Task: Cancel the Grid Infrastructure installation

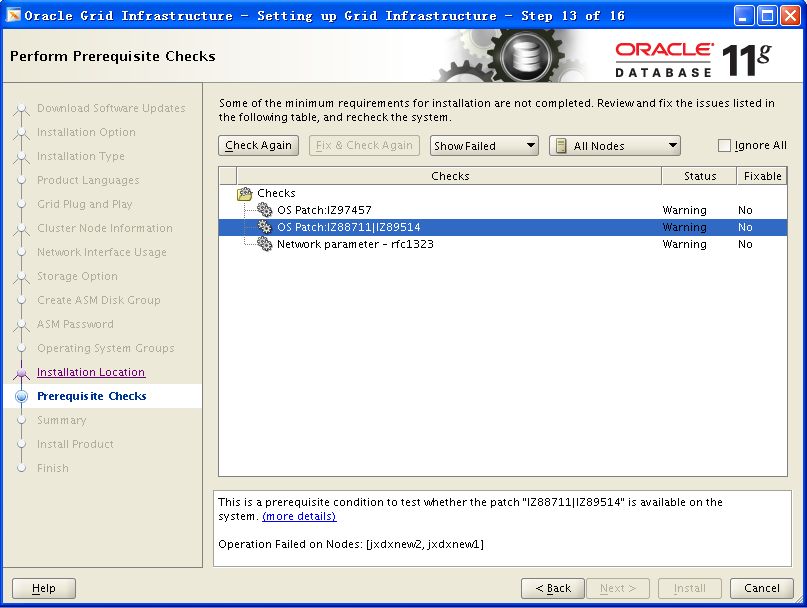Action: pyautogui.click(x=761, y=588)
